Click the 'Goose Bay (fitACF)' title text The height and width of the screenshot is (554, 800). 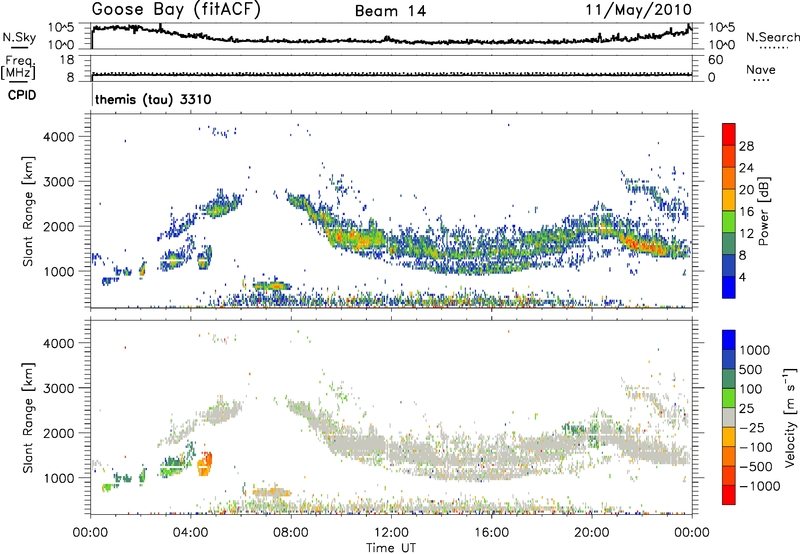tap(176, 10)
